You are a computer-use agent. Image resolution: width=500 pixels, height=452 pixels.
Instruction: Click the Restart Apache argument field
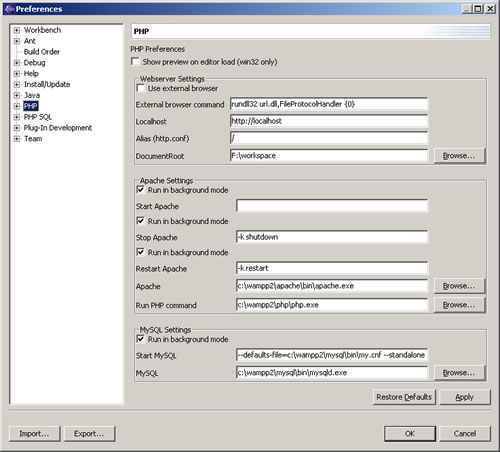332,268
